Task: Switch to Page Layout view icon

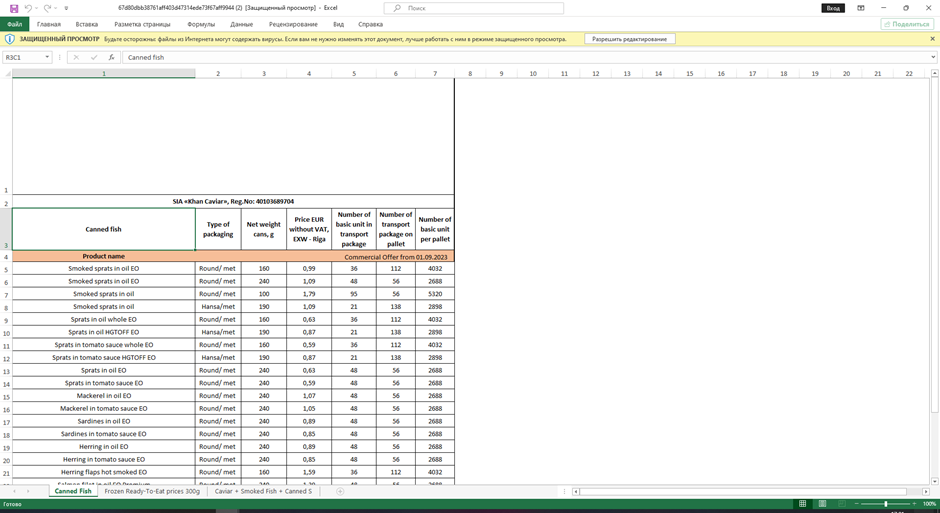Action: pos(822,504)
